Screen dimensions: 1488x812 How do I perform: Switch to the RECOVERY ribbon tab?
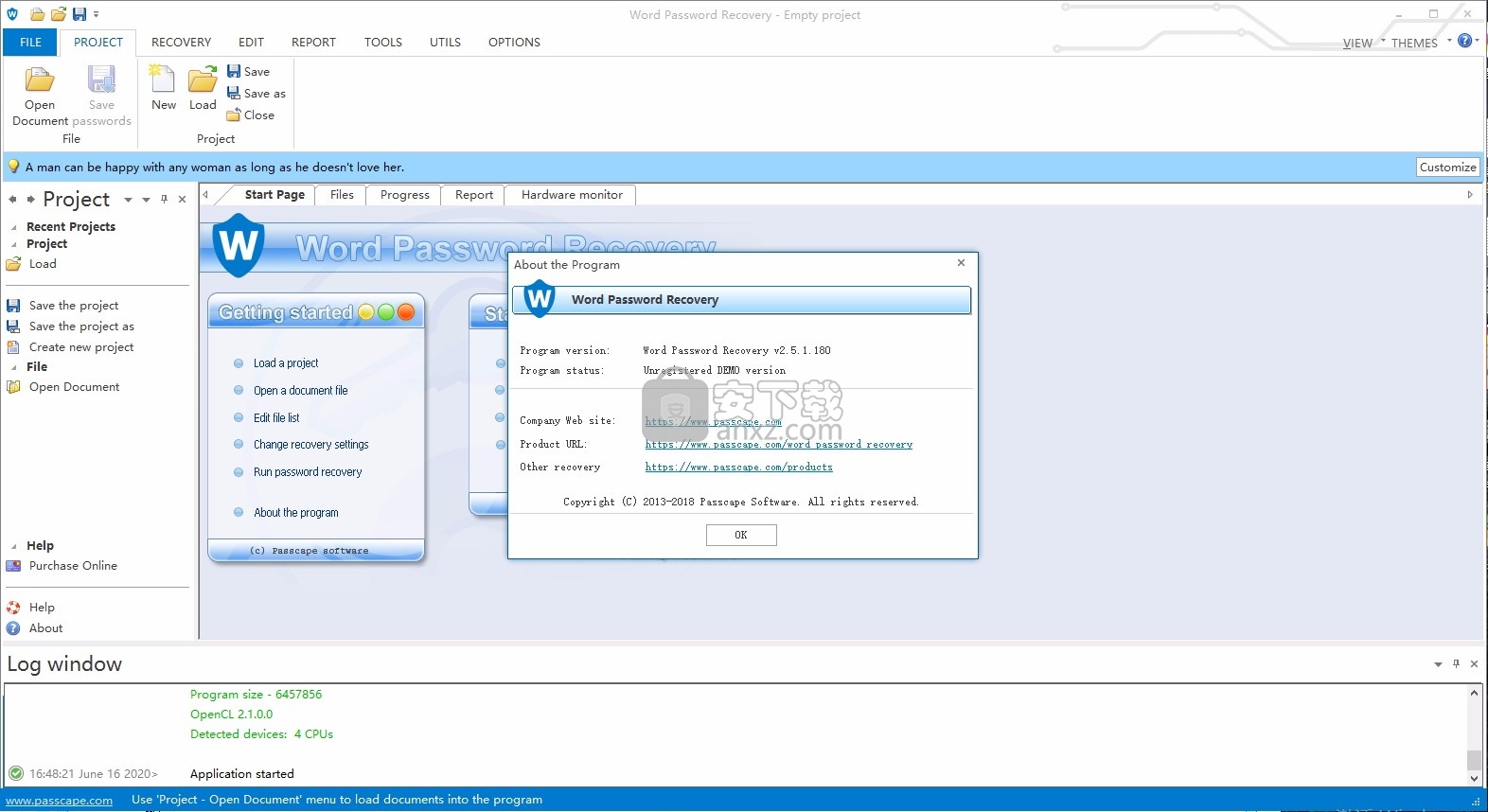point(181,42)
